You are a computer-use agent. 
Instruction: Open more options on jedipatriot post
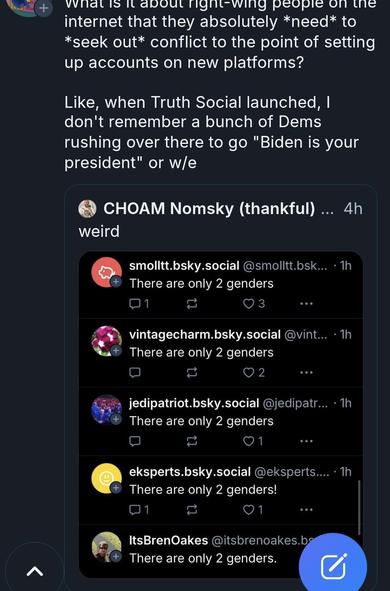(306, 441)
